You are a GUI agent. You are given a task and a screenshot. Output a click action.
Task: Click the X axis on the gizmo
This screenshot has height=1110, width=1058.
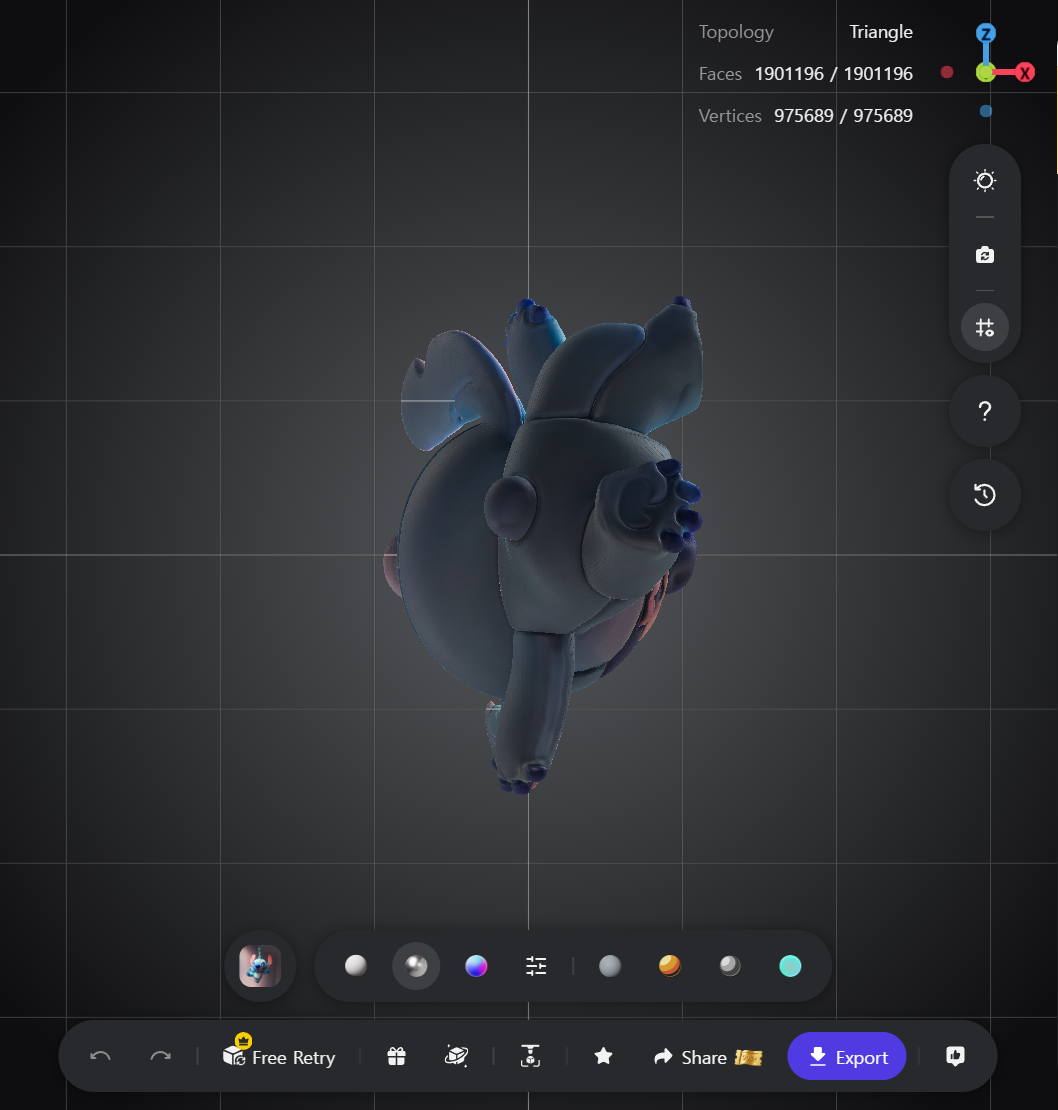pyautogui.click(x=1024, y=72)
